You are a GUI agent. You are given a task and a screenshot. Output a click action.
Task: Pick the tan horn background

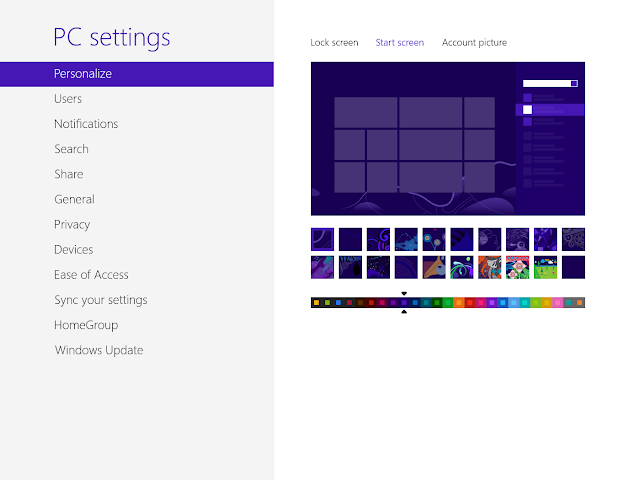pyautogui.click(x=434, y=267)
